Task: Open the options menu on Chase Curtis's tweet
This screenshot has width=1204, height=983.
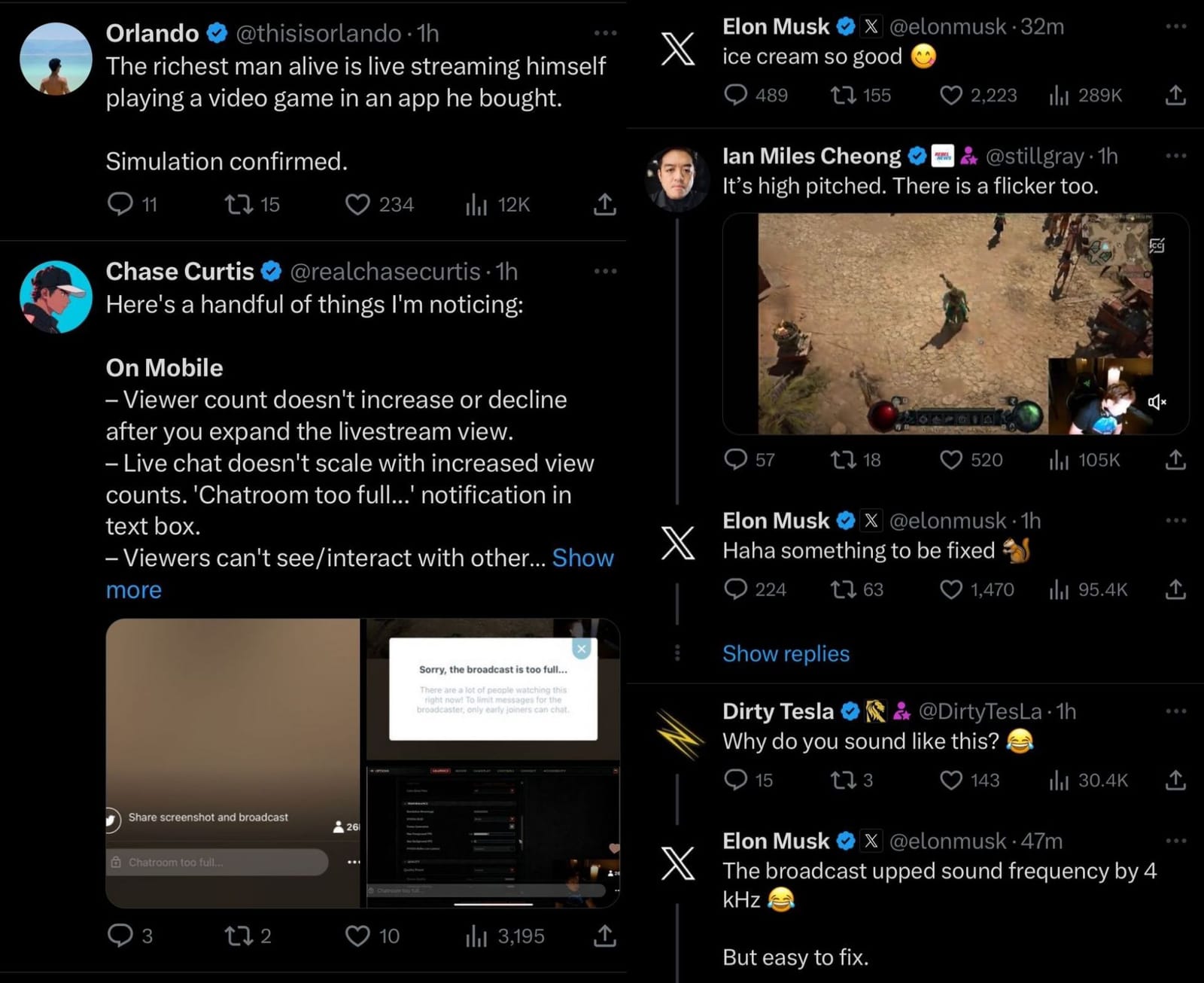Action: [604, 271]
